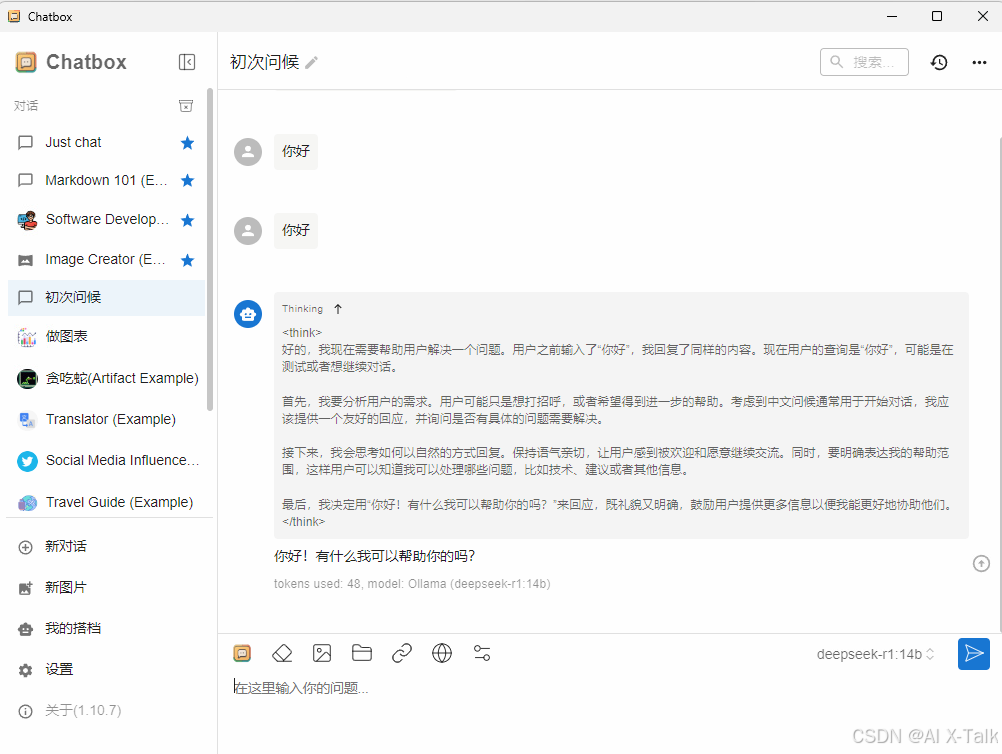Screen dimensions: 1002x754
Task: Toggle star on Just chat
Action: [x=187, y=142]
